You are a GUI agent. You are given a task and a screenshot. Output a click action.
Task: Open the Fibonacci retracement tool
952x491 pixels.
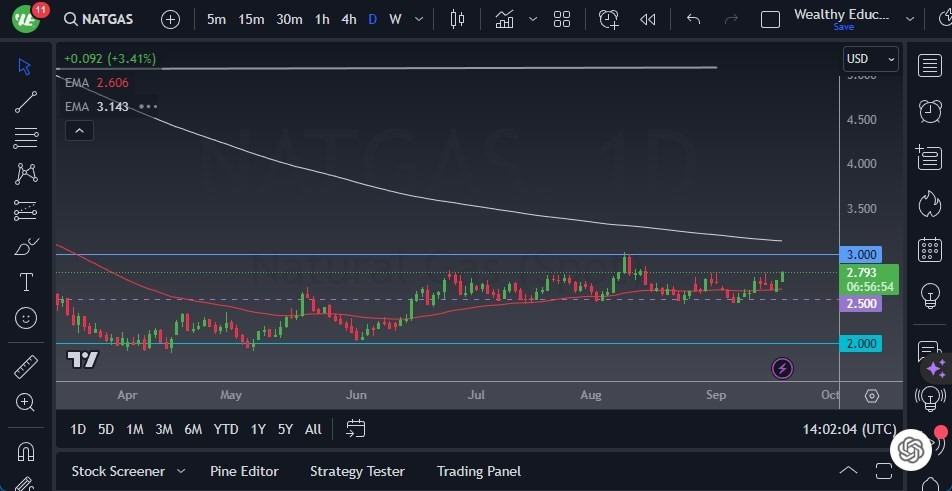[26, 137]
